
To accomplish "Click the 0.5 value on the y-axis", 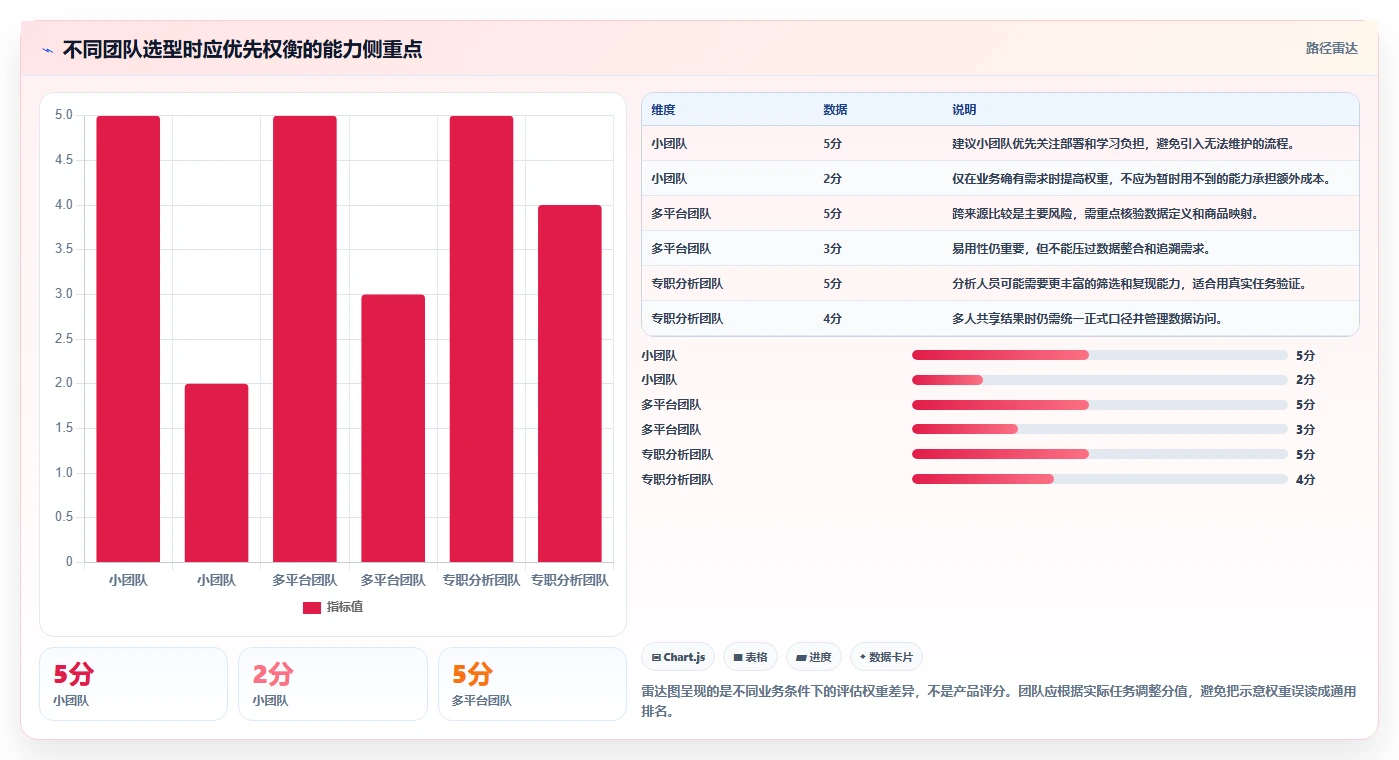I will coord(64,517).
